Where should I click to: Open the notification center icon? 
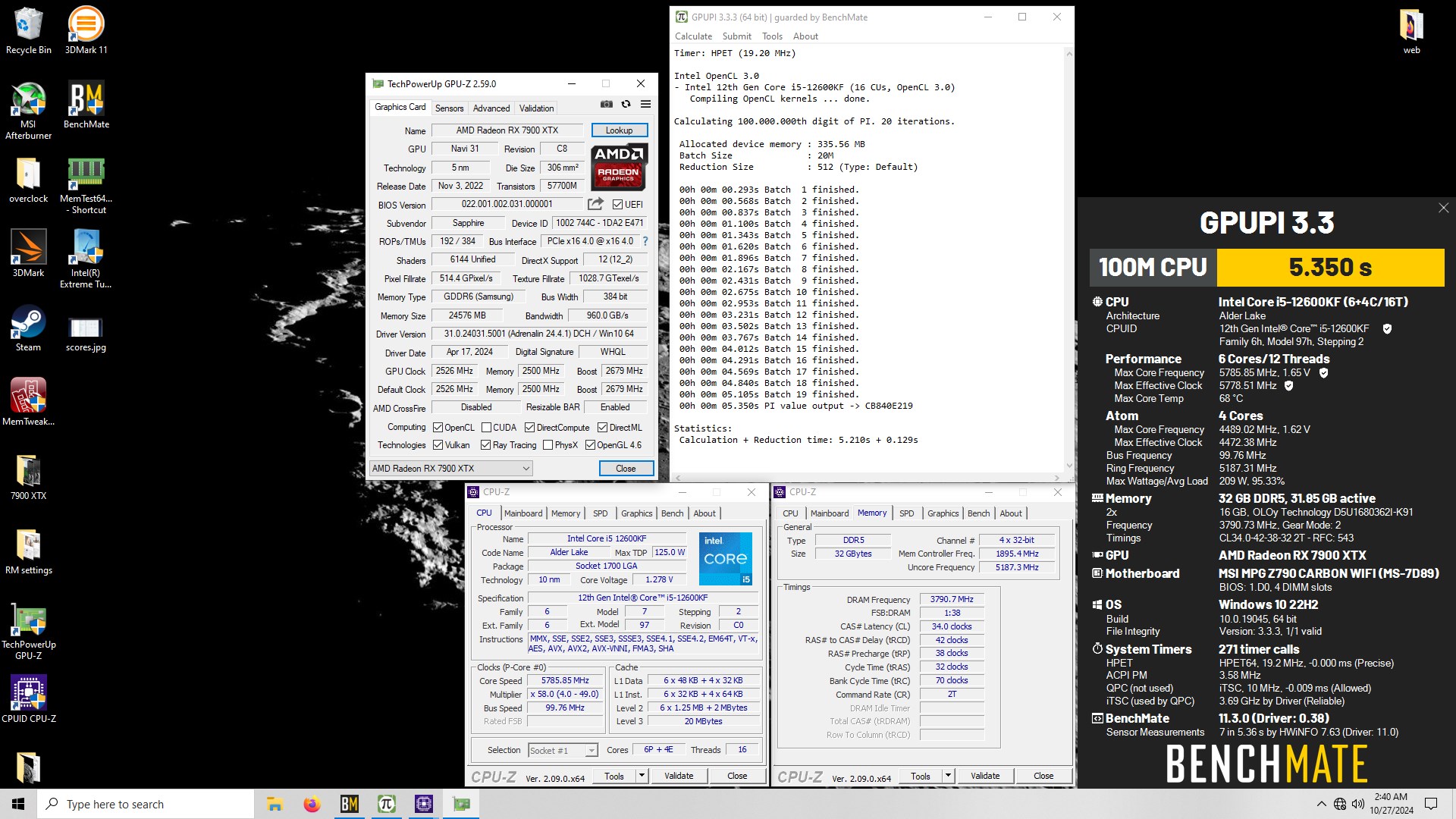pyautogui.click(x=1431, y=804)
